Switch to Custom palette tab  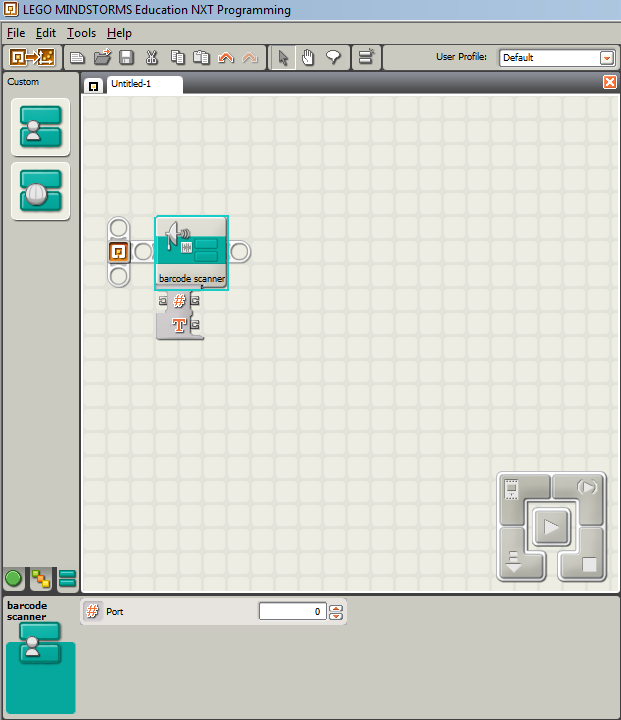pyautogui.click(x=67, y=579)
